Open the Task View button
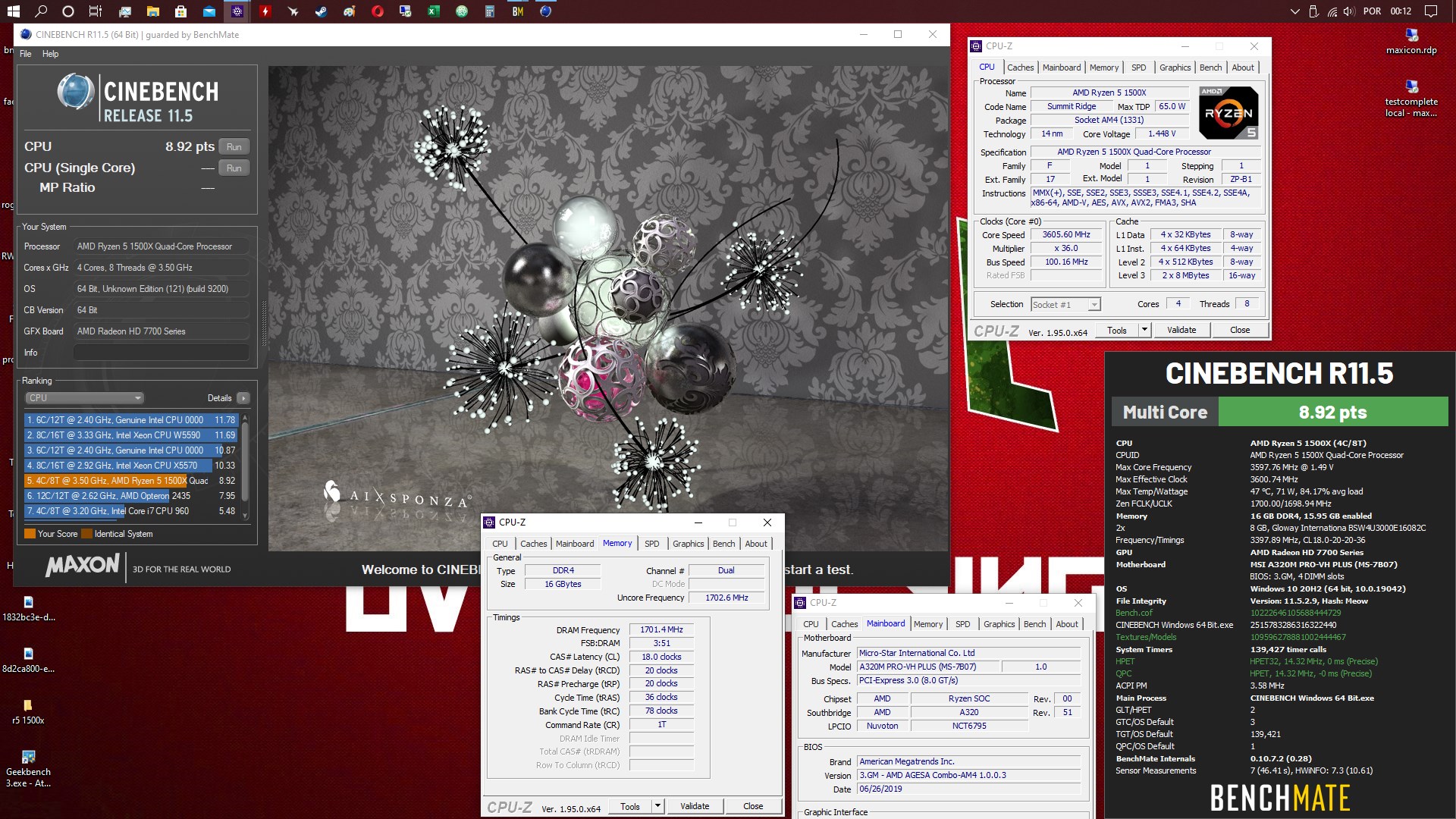The width and height of the screenshot is (1456, 819). [x=96, y=11]
